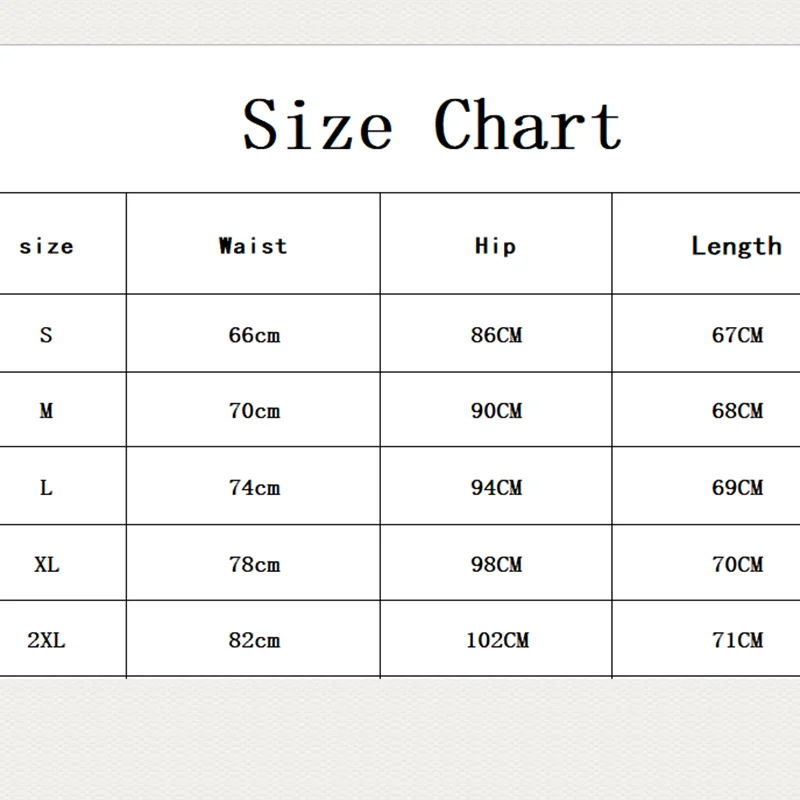Select the 2XL size cell
The image size is (800, 800).
click(46, 640)
